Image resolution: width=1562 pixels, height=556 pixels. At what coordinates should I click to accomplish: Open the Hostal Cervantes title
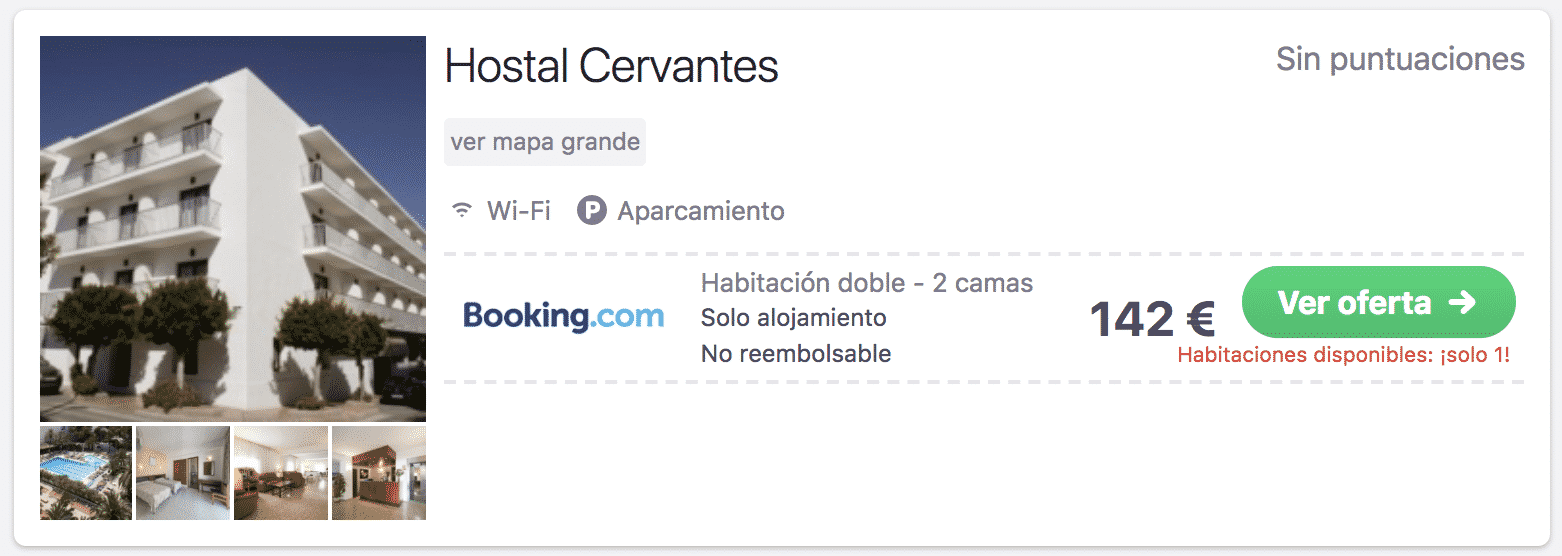pos(611,67)
